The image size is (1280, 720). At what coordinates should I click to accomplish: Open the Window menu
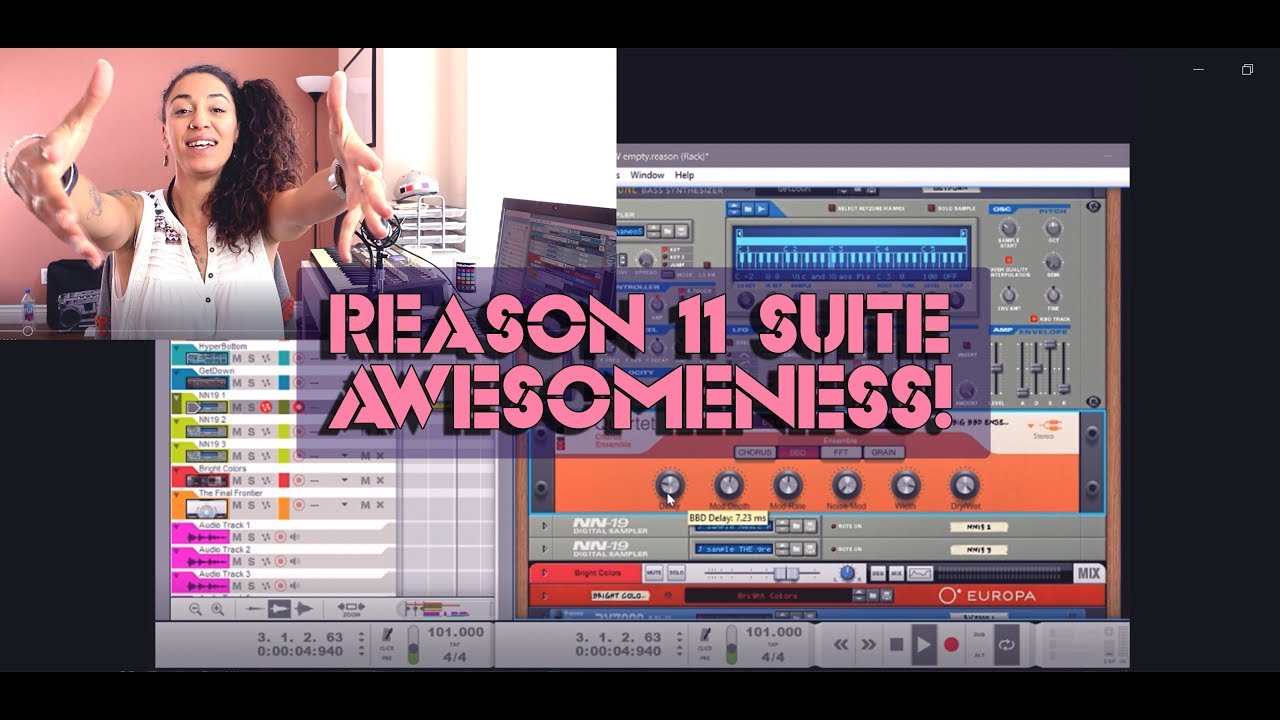click(647, 175)
